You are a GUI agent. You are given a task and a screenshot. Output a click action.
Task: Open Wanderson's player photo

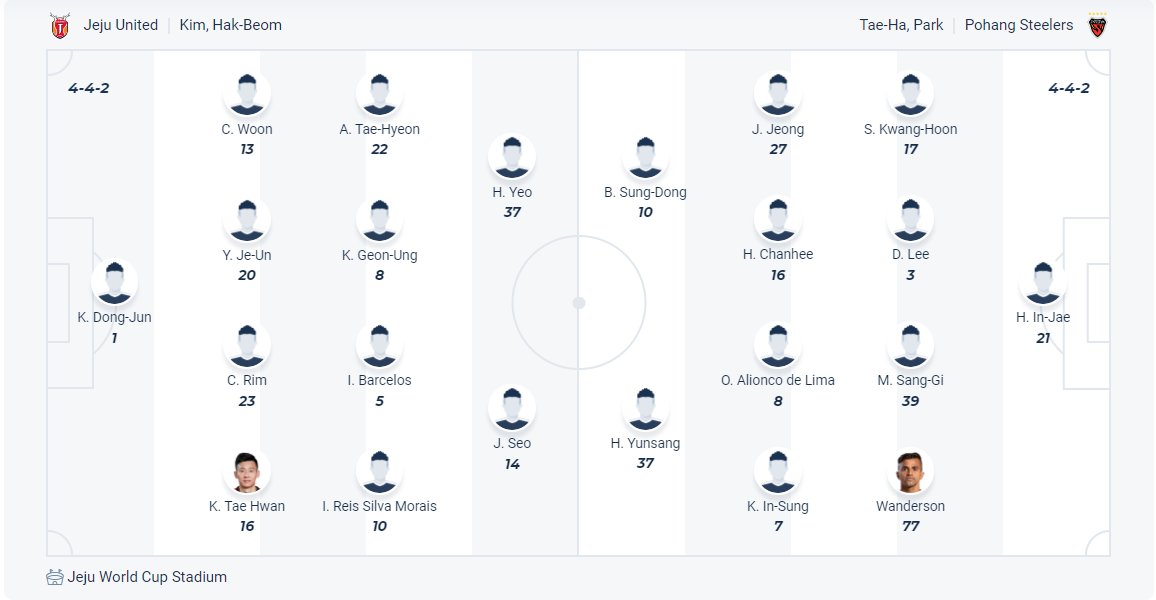coord(910,472)
